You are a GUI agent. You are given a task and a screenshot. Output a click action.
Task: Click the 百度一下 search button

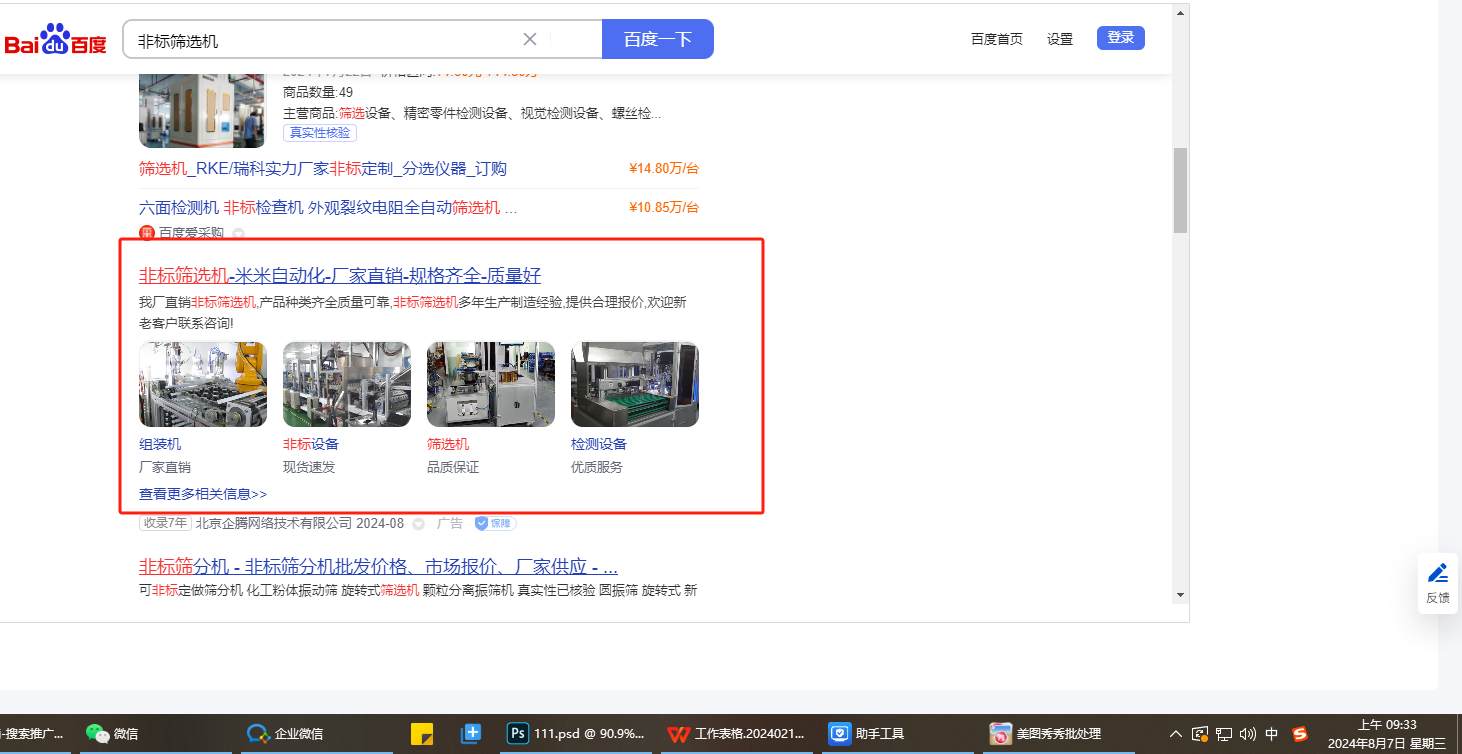(x=658, y=39)
